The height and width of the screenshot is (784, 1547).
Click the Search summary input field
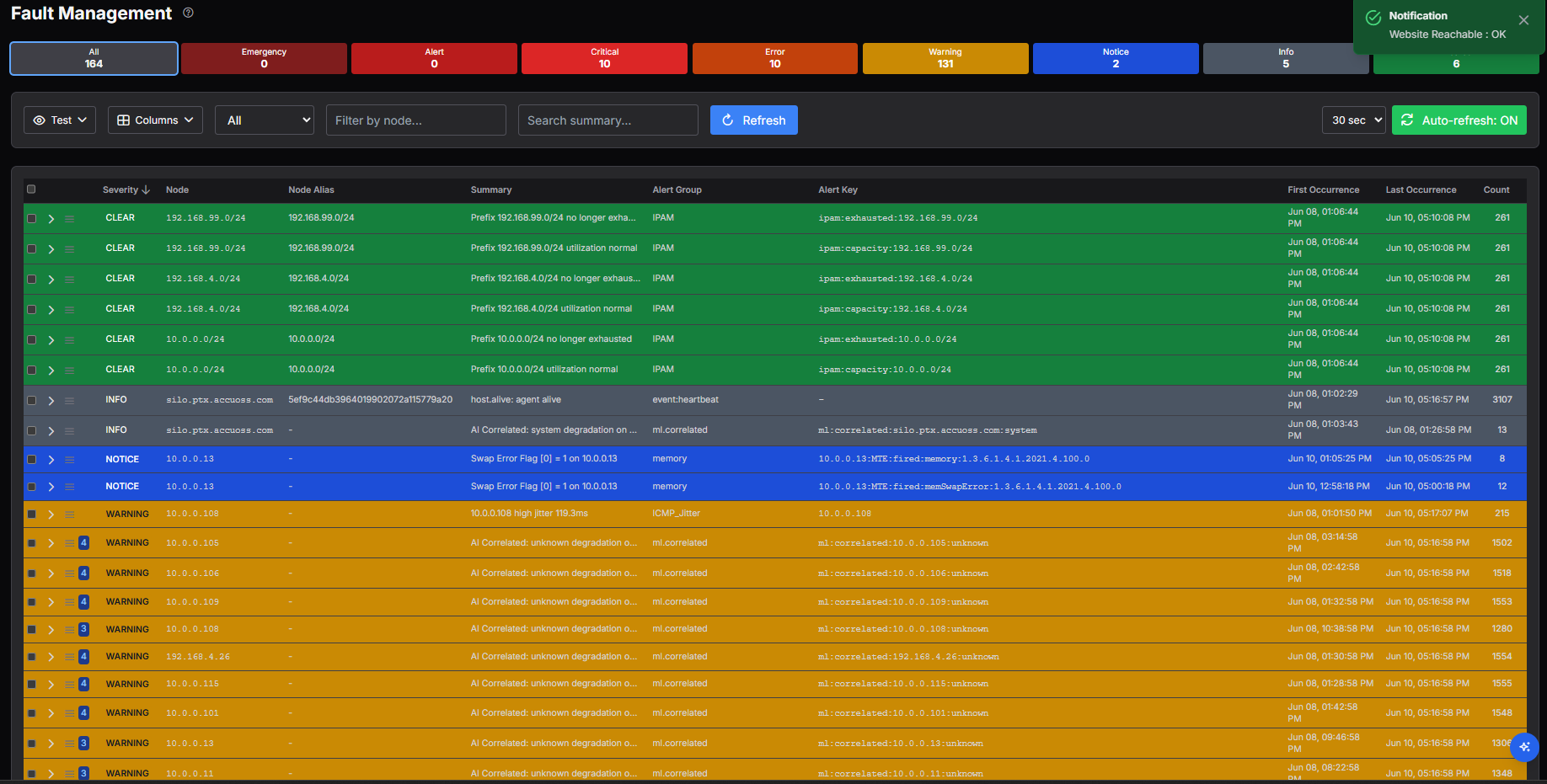pyautogui.click(x=608, y=120)
